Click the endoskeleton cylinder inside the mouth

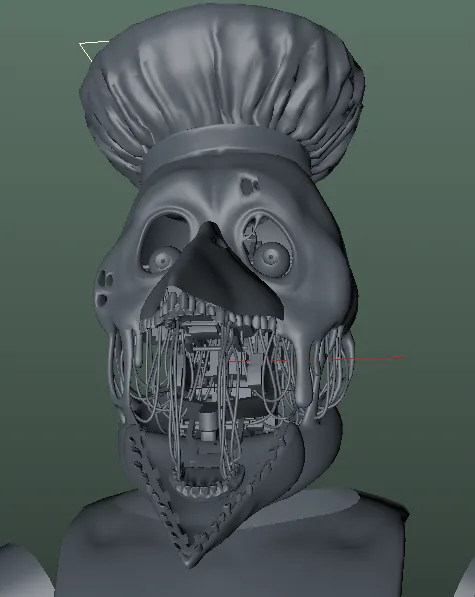[208, 425]
